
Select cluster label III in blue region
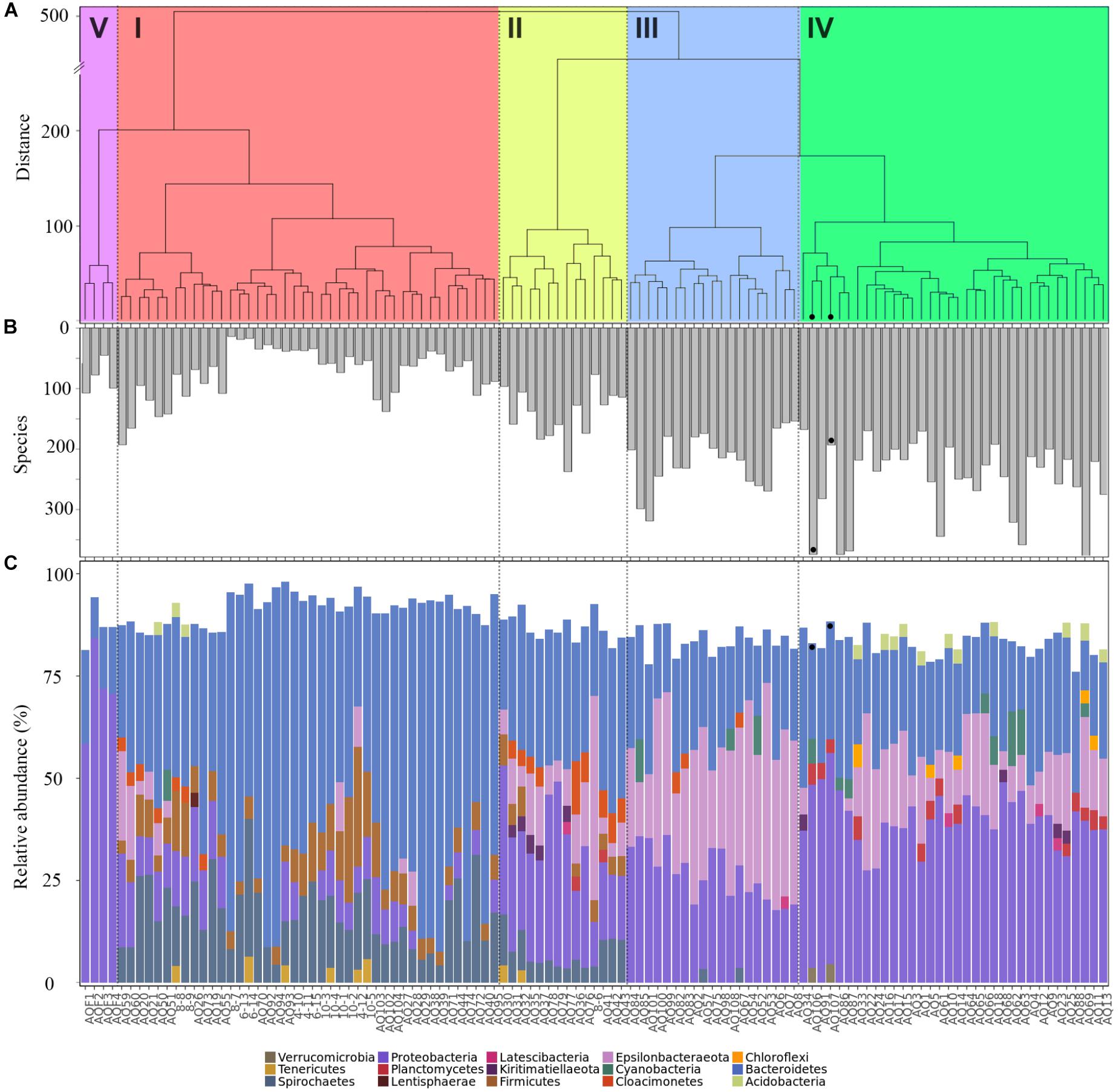[x=647, y=28]
